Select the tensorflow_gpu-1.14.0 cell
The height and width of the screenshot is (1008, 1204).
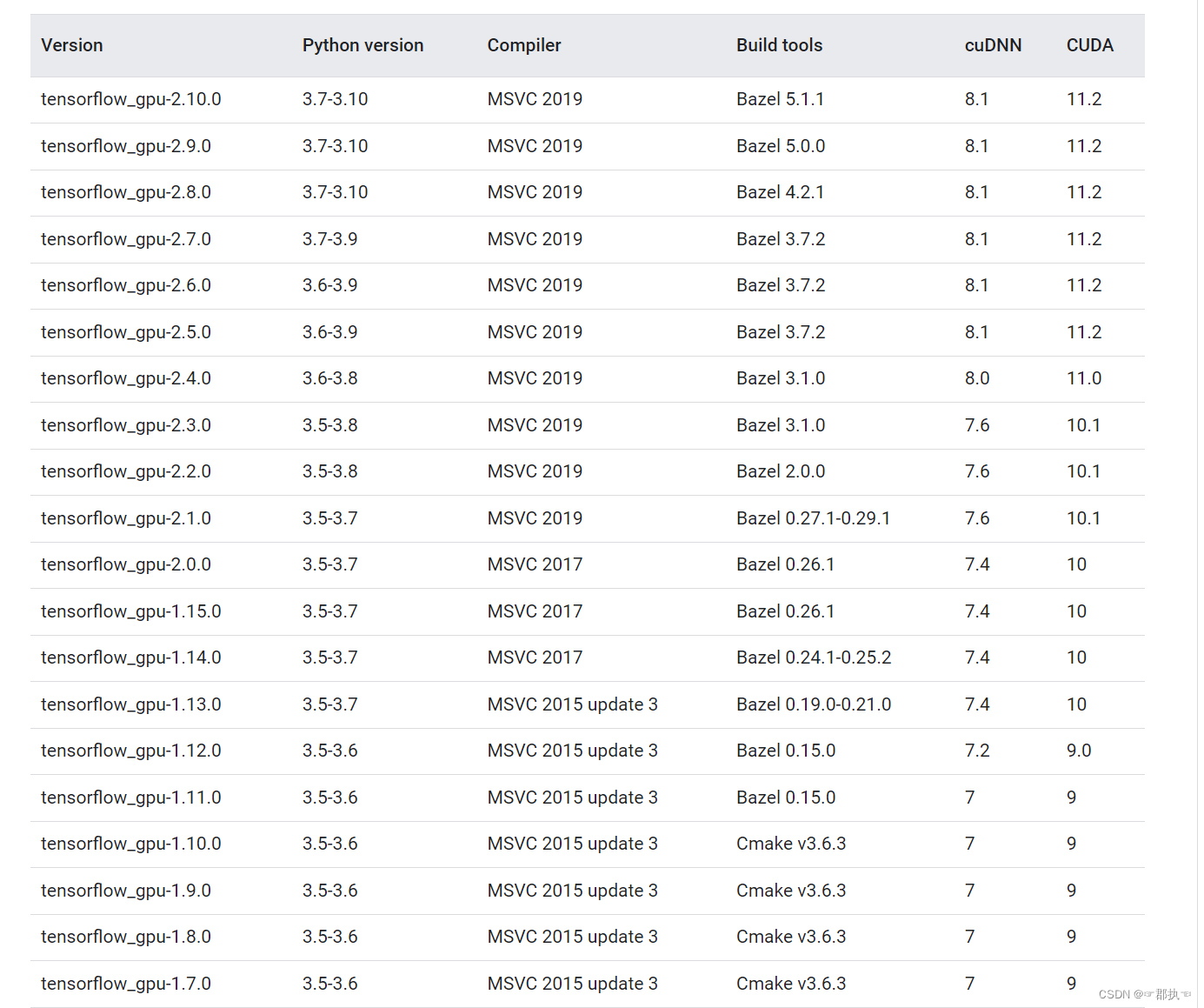[x=131, y=658]
